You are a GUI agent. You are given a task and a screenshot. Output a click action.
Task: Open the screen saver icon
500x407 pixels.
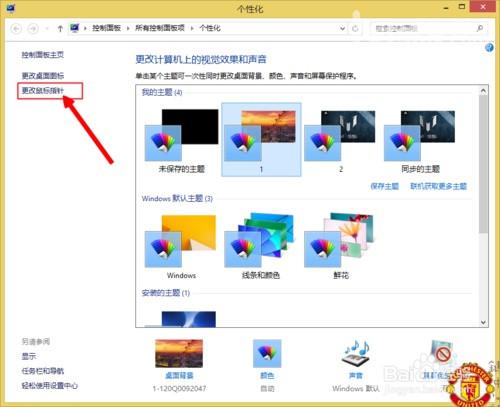(442, 353)
